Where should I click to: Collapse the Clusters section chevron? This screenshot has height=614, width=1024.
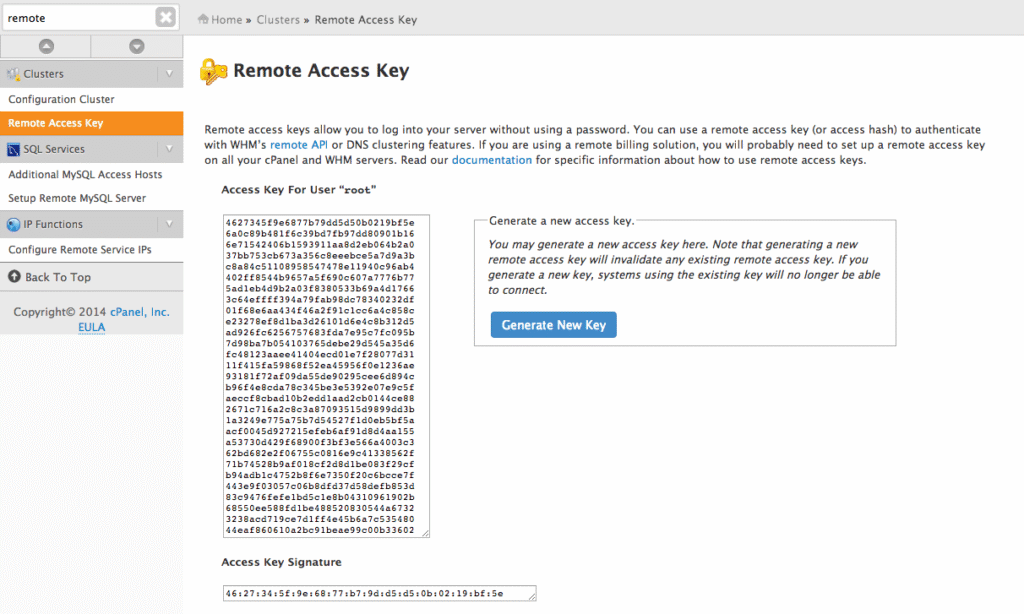click(169, 74)
